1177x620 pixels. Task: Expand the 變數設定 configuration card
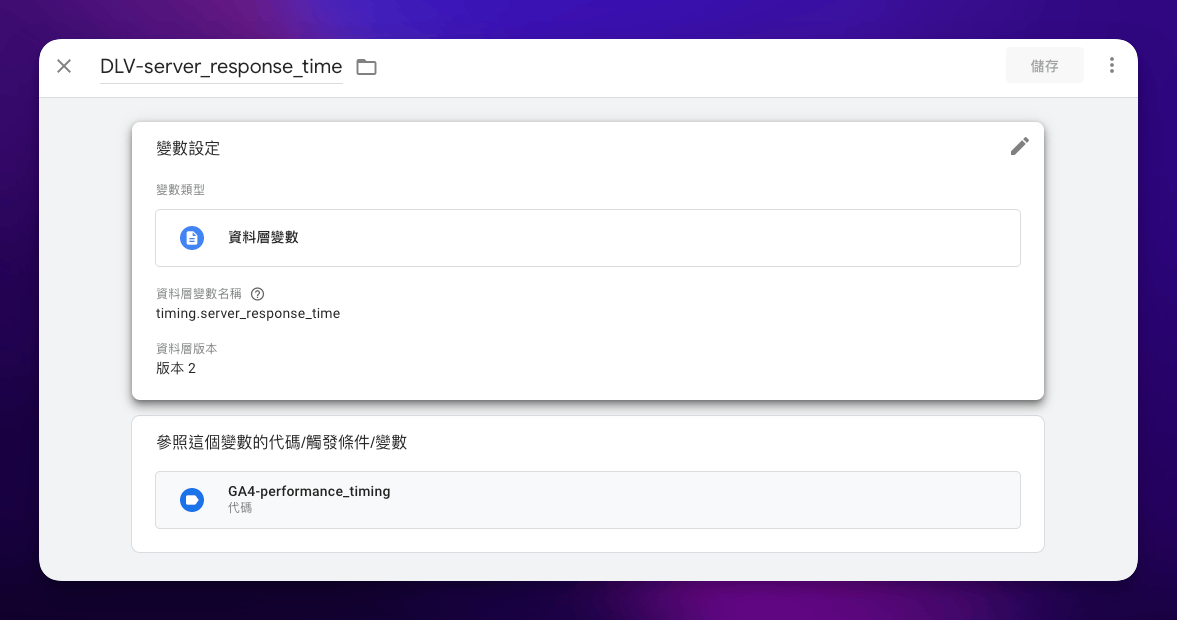pyautogui.click(x=588, y=148)
